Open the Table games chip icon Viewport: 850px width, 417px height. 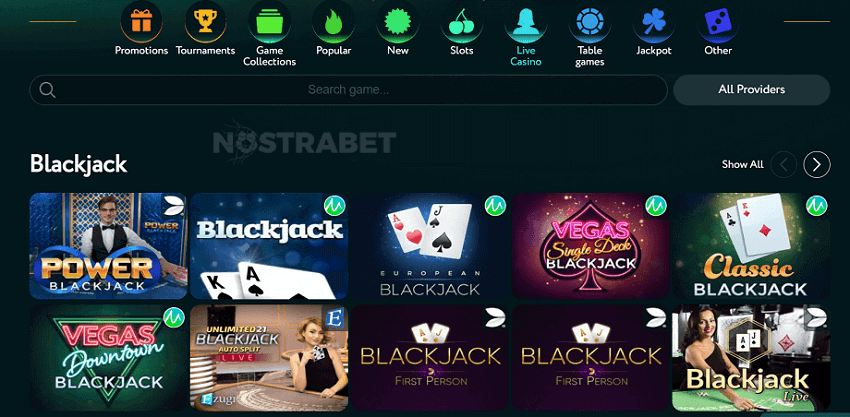click(590, 22)
